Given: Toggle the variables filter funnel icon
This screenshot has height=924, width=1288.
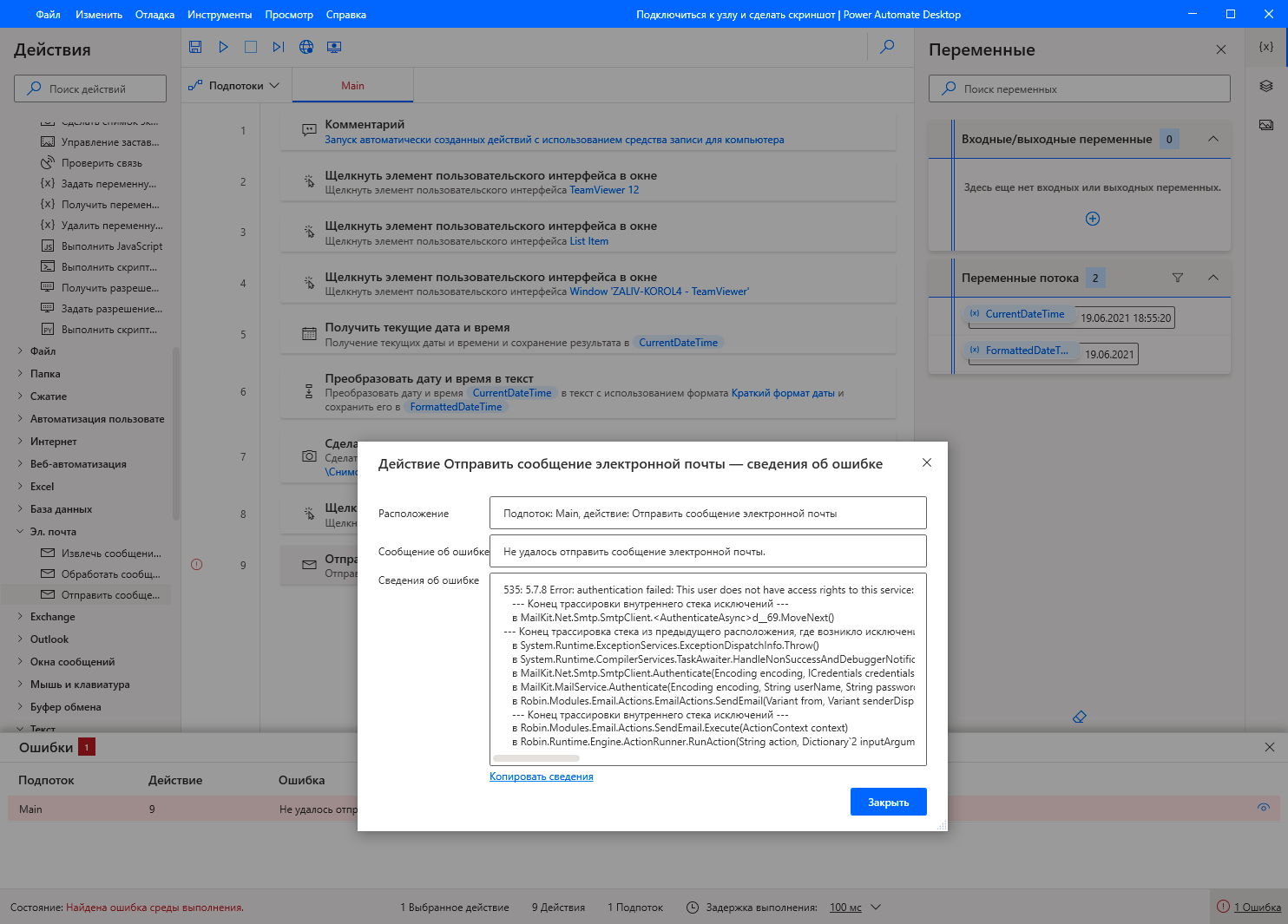Looking at the screenshot, I should (x=1178, y=278).
